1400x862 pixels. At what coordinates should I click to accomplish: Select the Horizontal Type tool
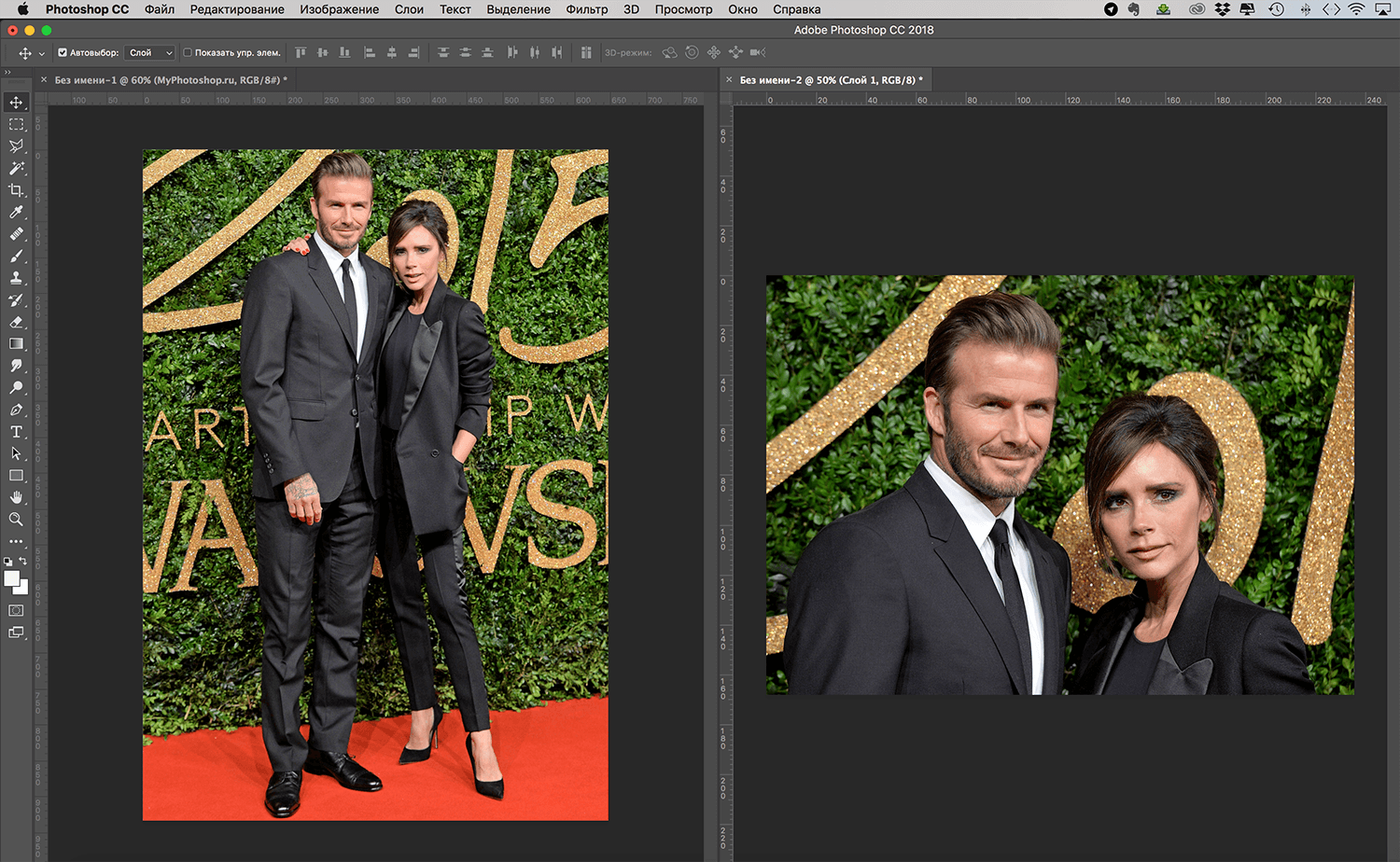click(x=16, y=432)
